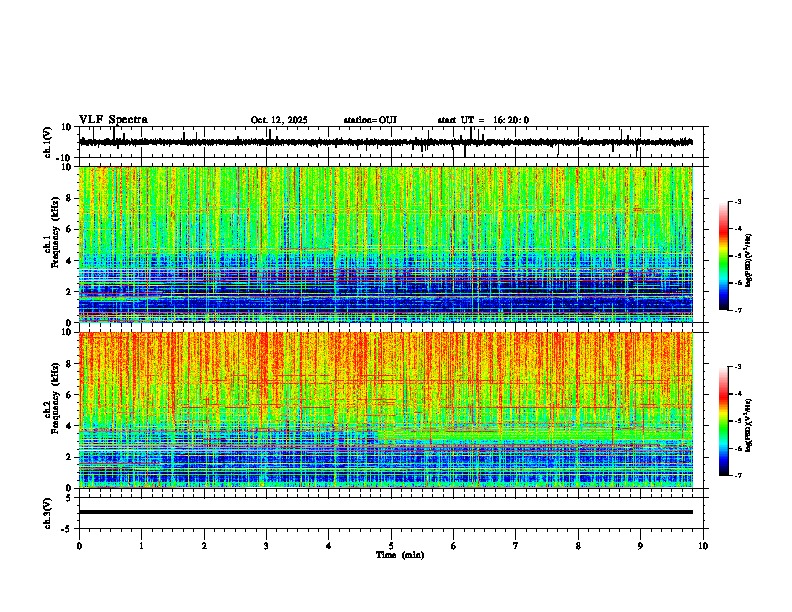The width and height of the screenshot is (792, 612).
Task: Click the time axis tick label '5'
Action: point(391,546)
